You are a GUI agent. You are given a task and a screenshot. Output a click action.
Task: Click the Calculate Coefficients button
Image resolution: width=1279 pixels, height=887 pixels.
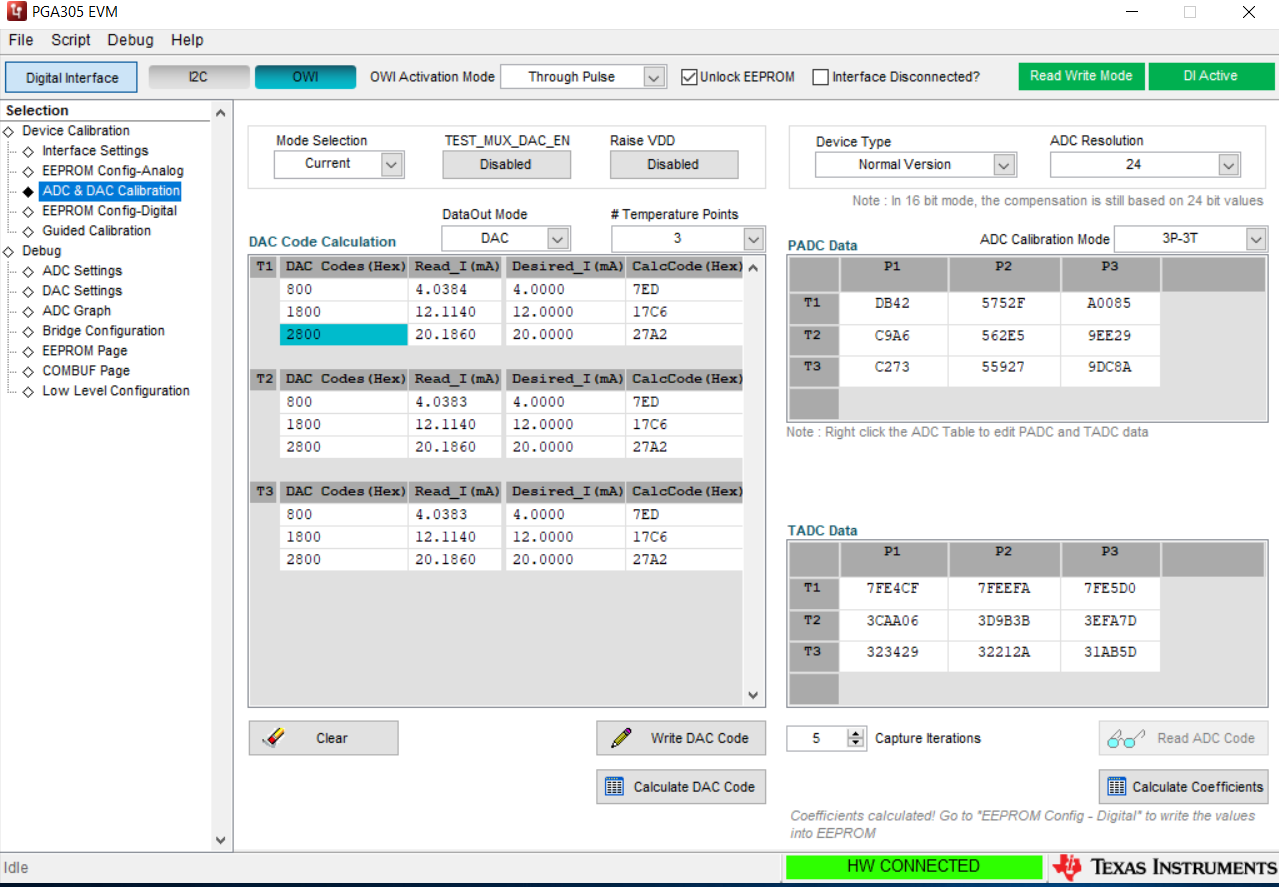click(x=1183, y=787)
